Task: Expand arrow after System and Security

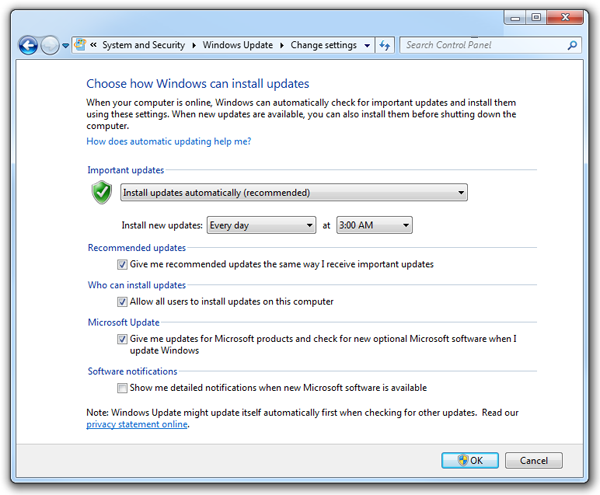Action: point(194,46)
